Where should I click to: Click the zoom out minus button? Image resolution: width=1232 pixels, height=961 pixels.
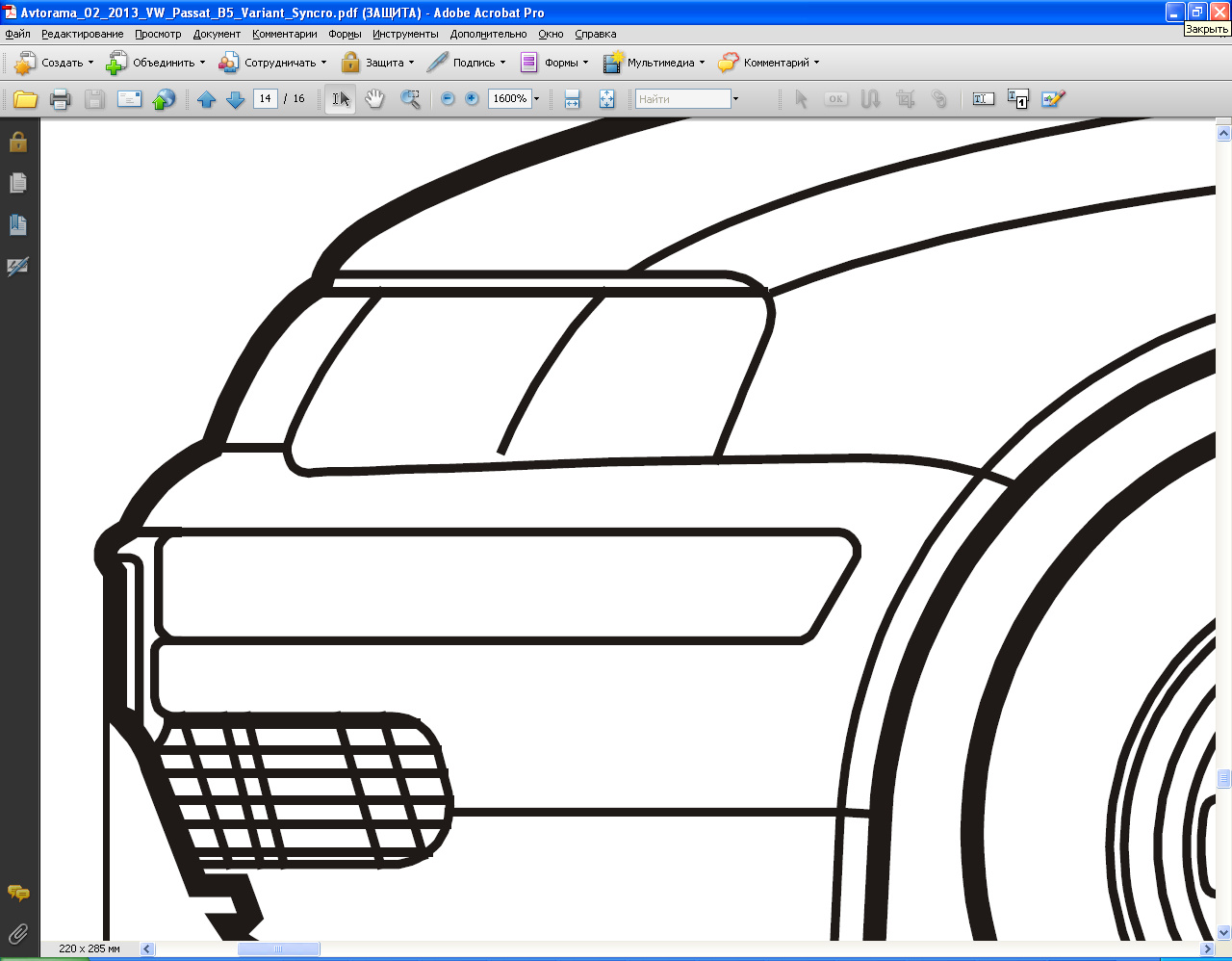pos(448,98)
